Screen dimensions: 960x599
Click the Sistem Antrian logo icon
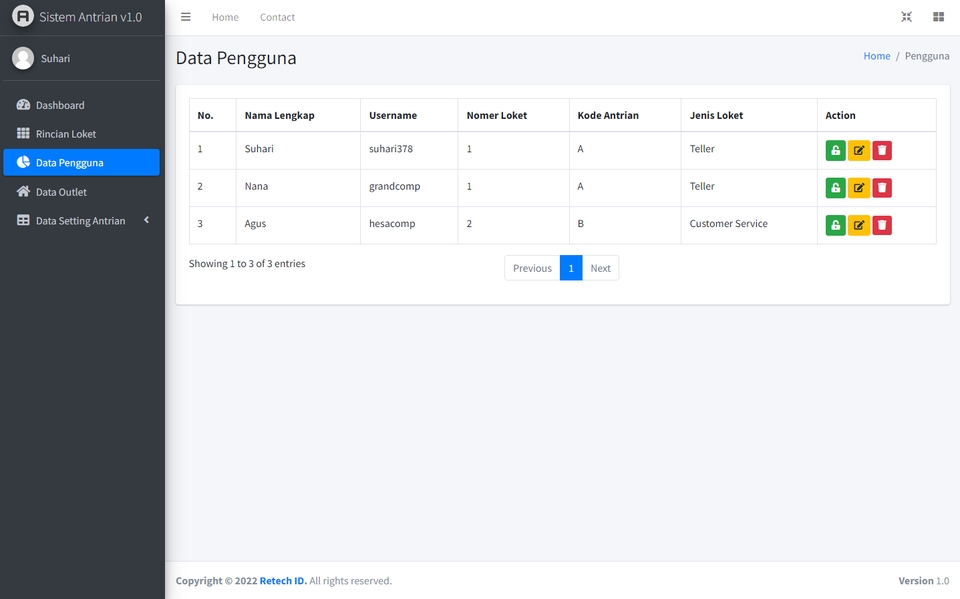(23, 17)
